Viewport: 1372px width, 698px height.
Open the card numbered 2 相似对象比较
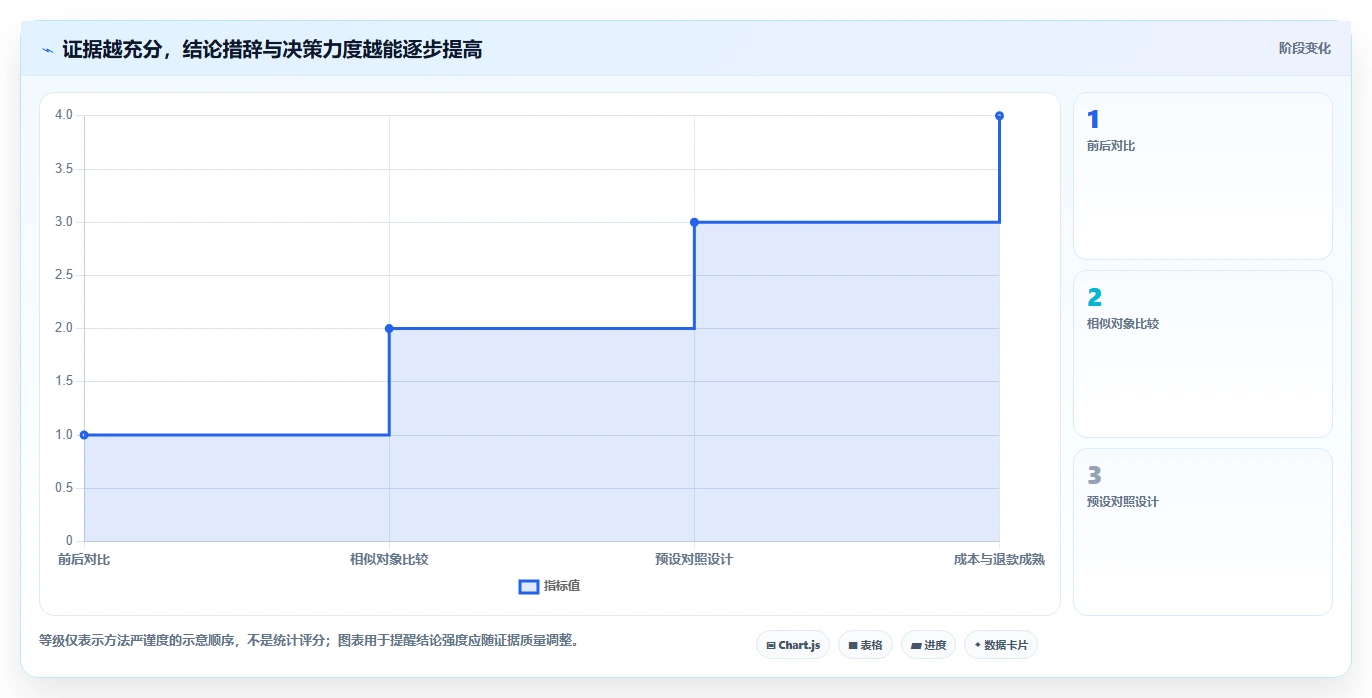pos(1202,354)
